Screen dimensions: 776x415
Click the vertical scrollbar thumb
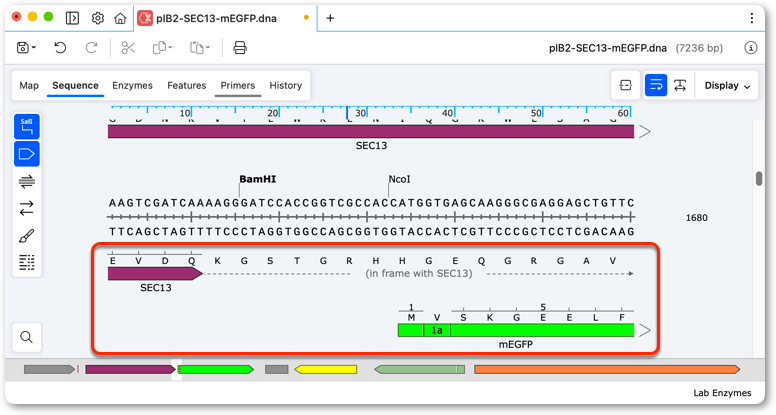(x=759, y=178)
